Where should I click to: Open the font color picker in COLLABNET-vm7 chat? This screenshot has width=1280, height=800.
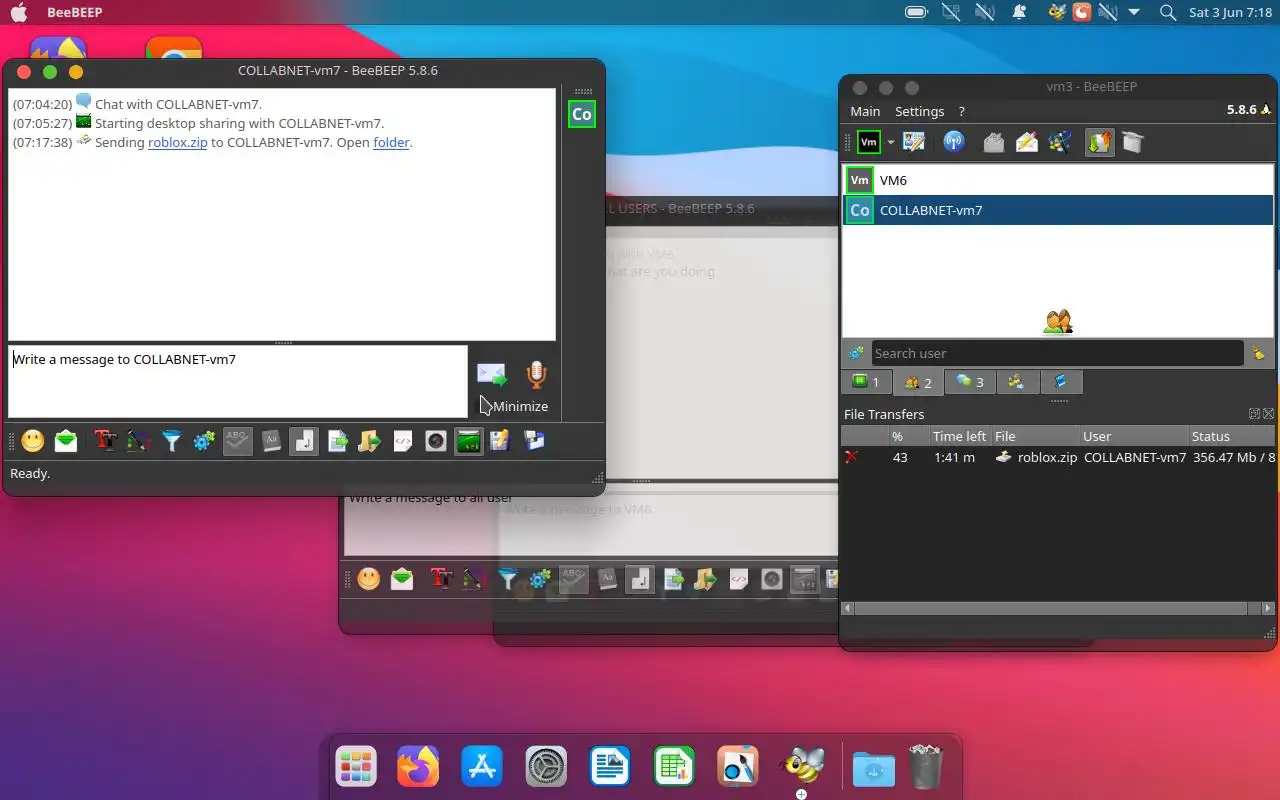tap(139, 441)
